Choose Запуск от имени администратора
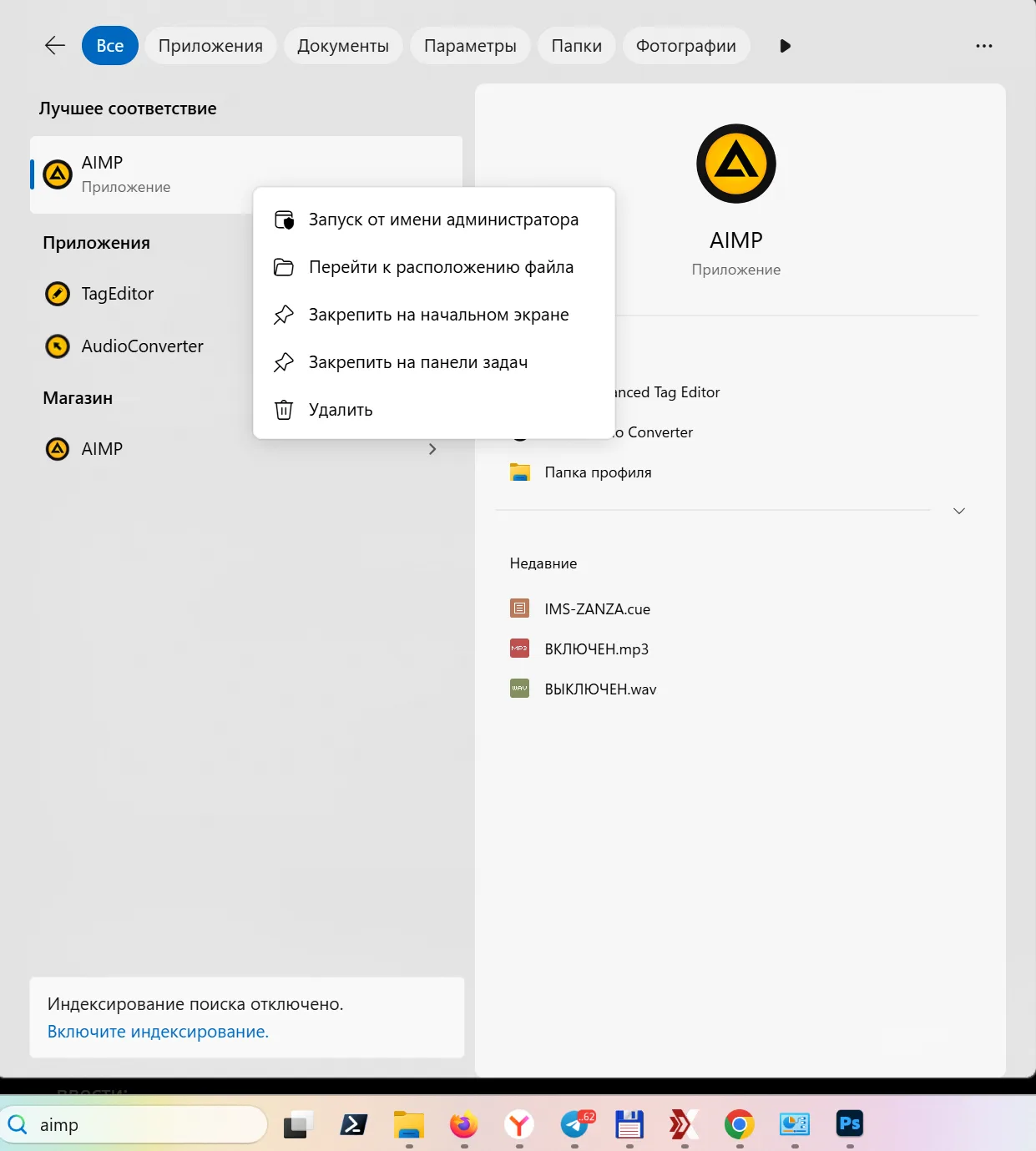1036x1151 pixels. coord(434,220)
